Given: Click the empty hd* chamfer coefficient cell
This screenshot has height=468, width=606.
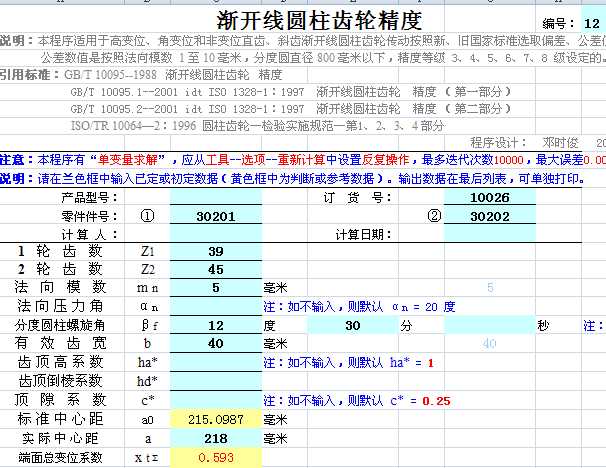Looking at the screenshot, I should 216,381.
